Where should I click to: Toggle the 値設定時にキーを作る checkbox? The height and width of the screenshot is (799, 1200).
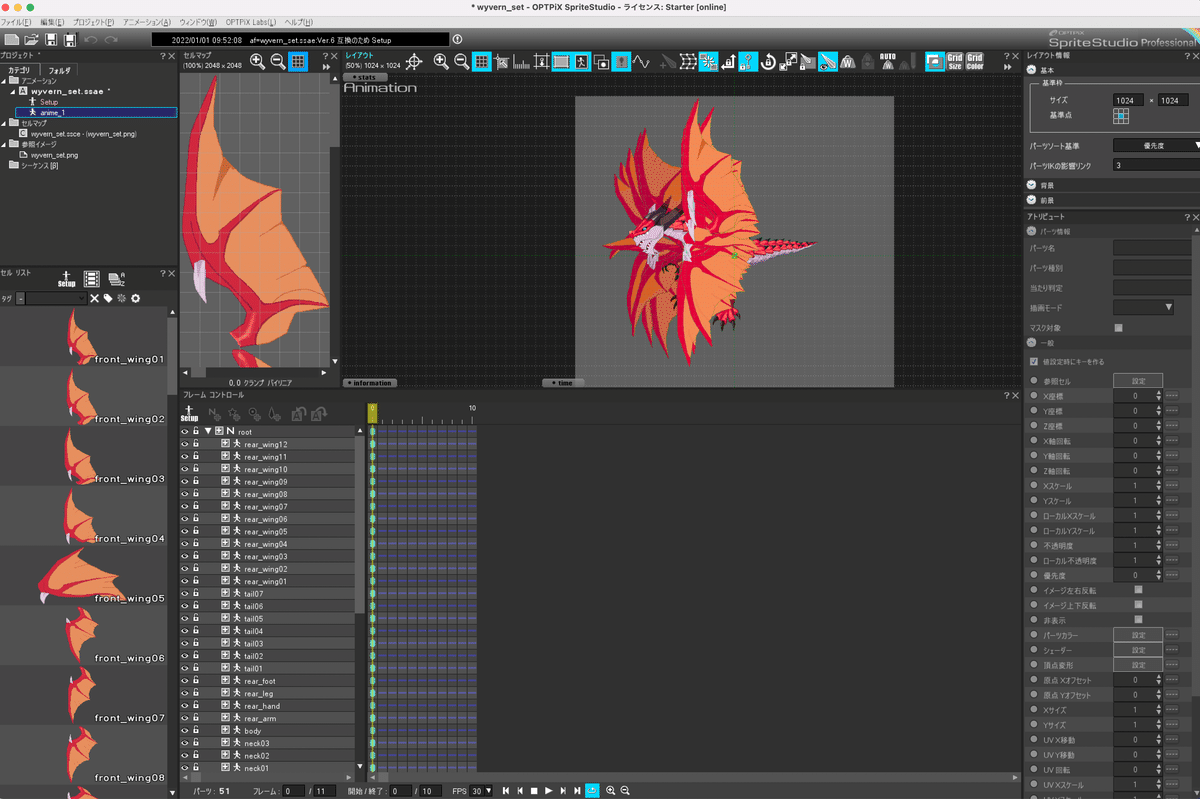point(1034,361)
